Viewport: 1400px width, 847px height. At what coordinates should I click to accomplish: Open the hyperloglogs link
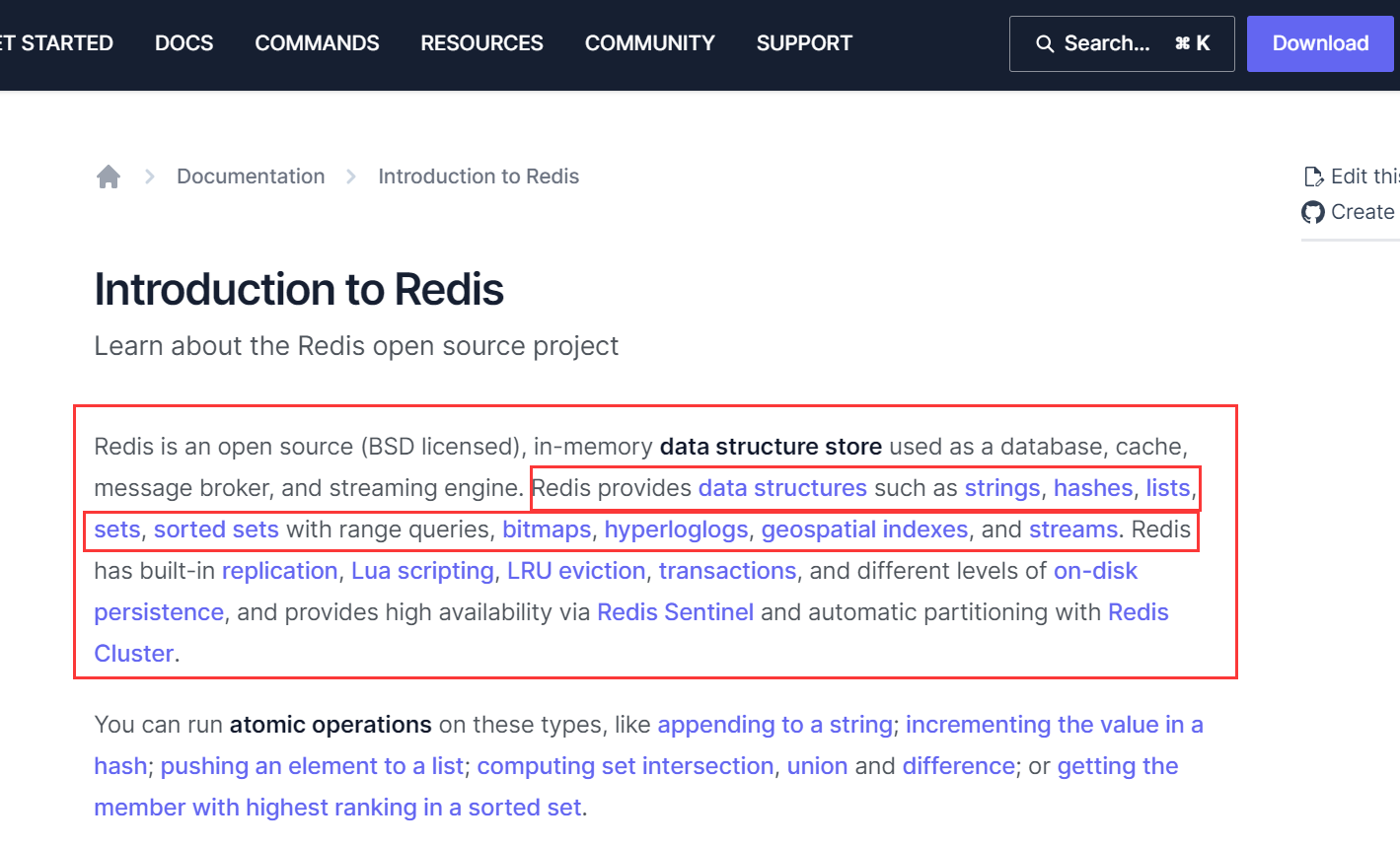pyautogui.click(x=676, y=529)
